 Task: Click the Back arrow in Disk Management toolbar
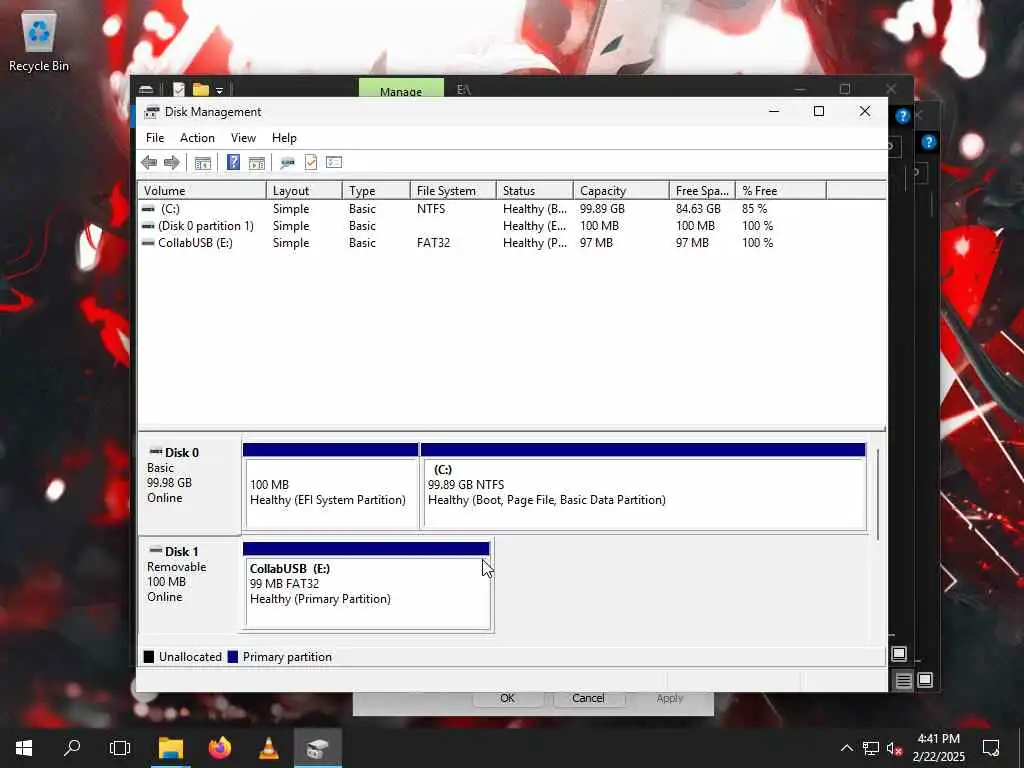(x=149, y=163)
